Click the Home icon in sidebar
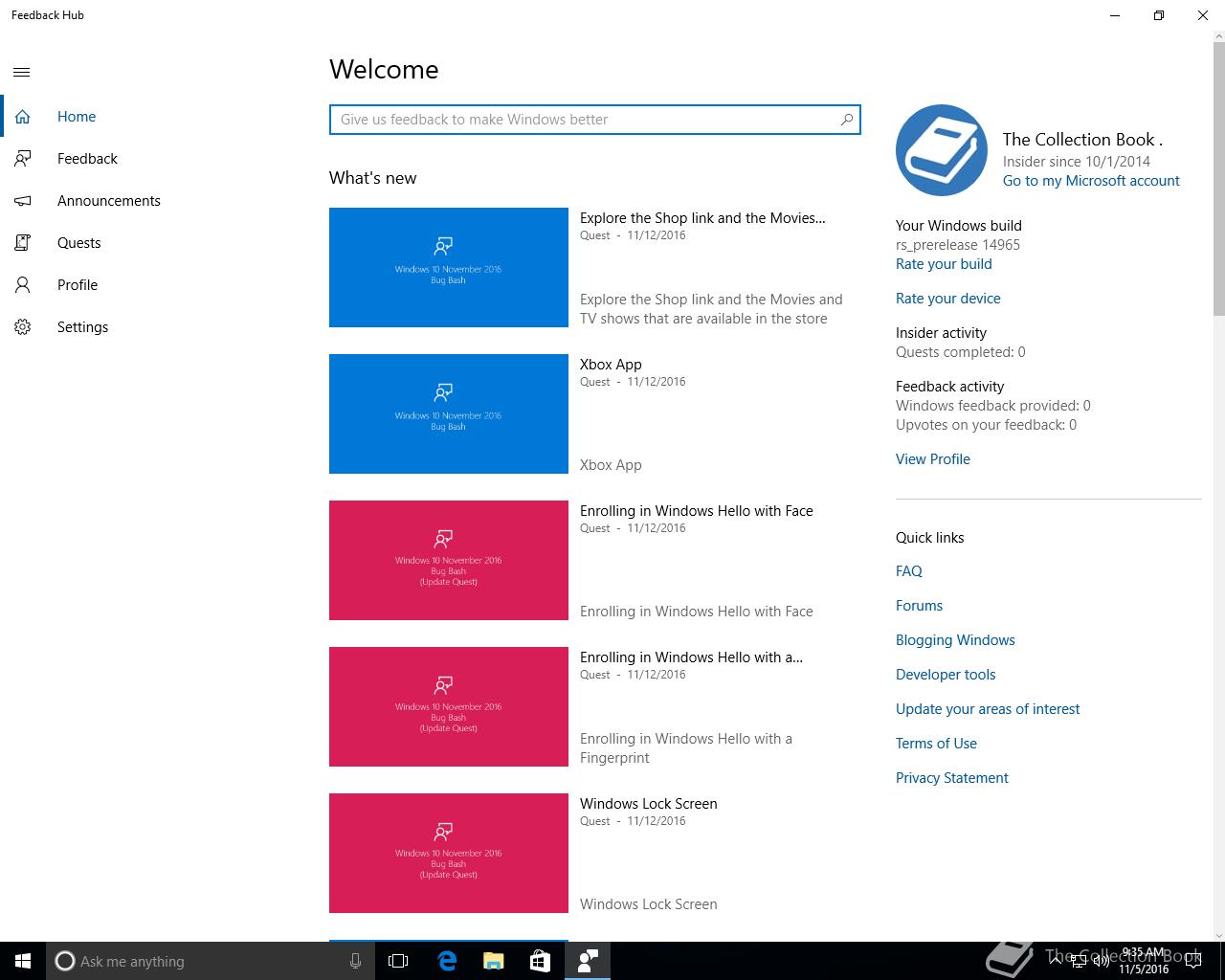The height and width of the screenshot is (980, 1225). pos(22,117)
